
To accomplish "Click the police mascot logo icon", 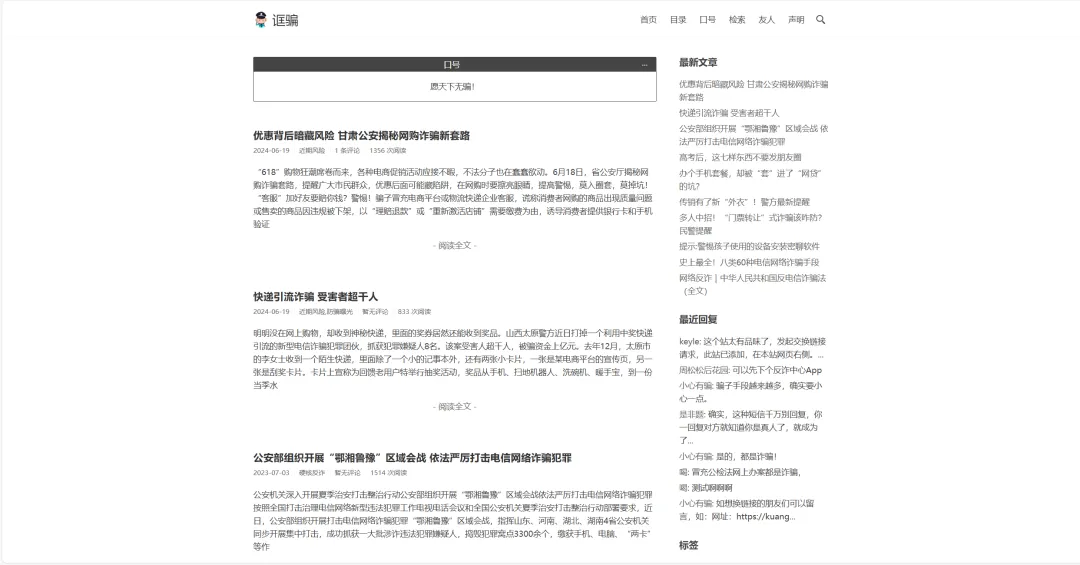I will point(261,19).
